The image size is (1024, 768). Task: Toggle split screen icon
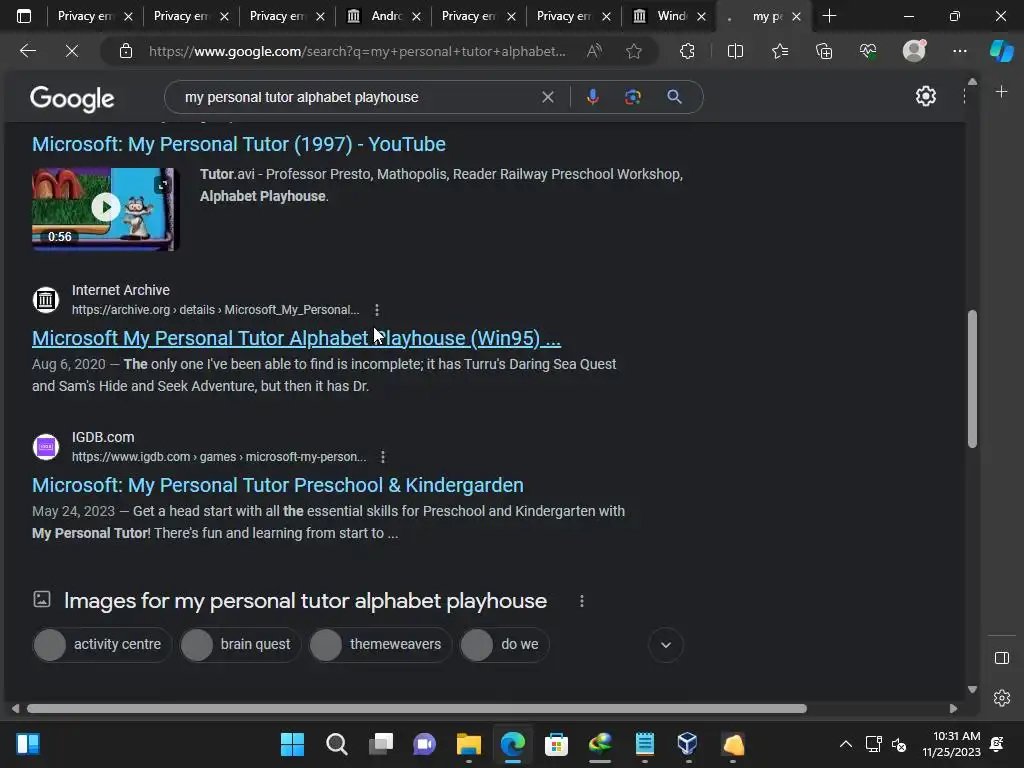735,51
